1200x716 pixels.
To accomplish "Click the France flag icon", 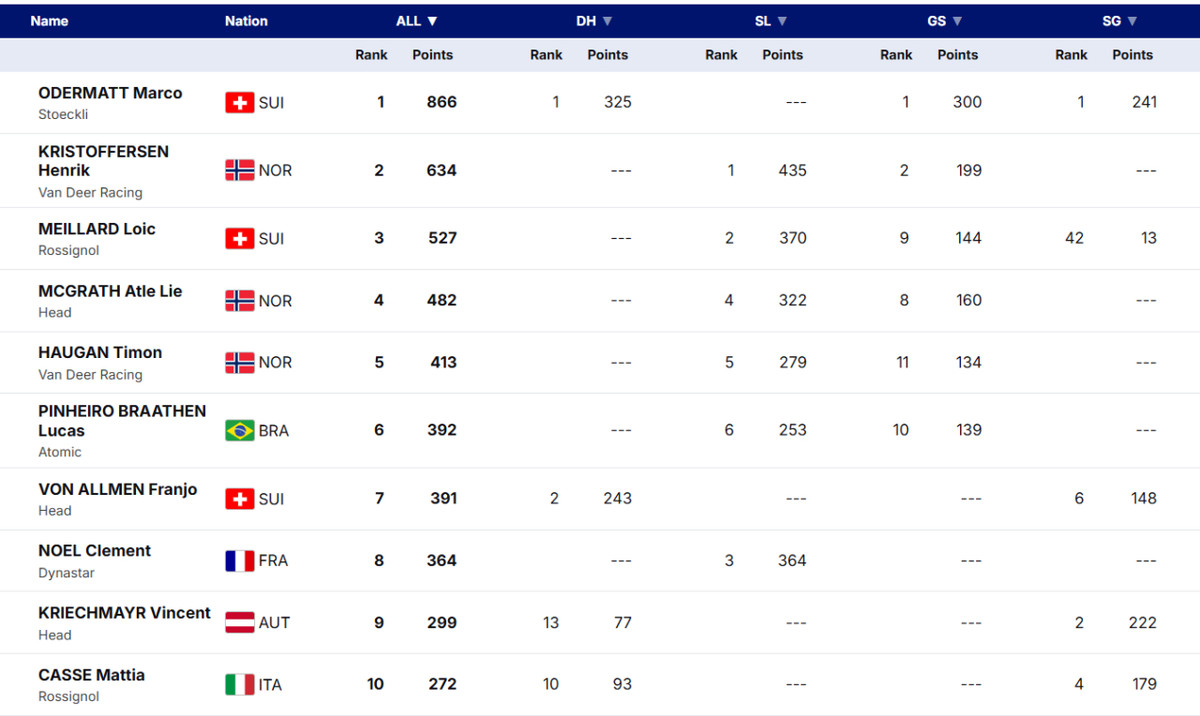I will click(240, 561).
